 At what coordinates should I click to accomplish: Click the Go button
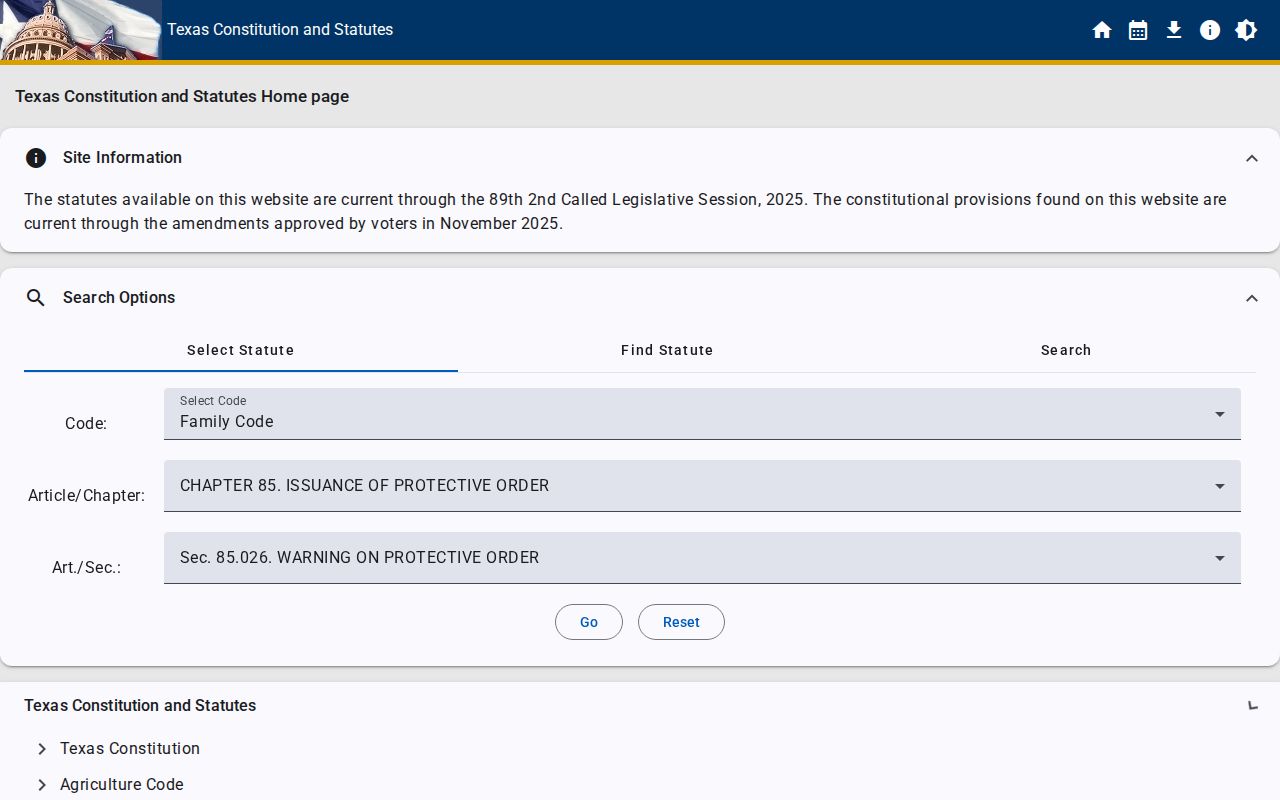point(589,622)
